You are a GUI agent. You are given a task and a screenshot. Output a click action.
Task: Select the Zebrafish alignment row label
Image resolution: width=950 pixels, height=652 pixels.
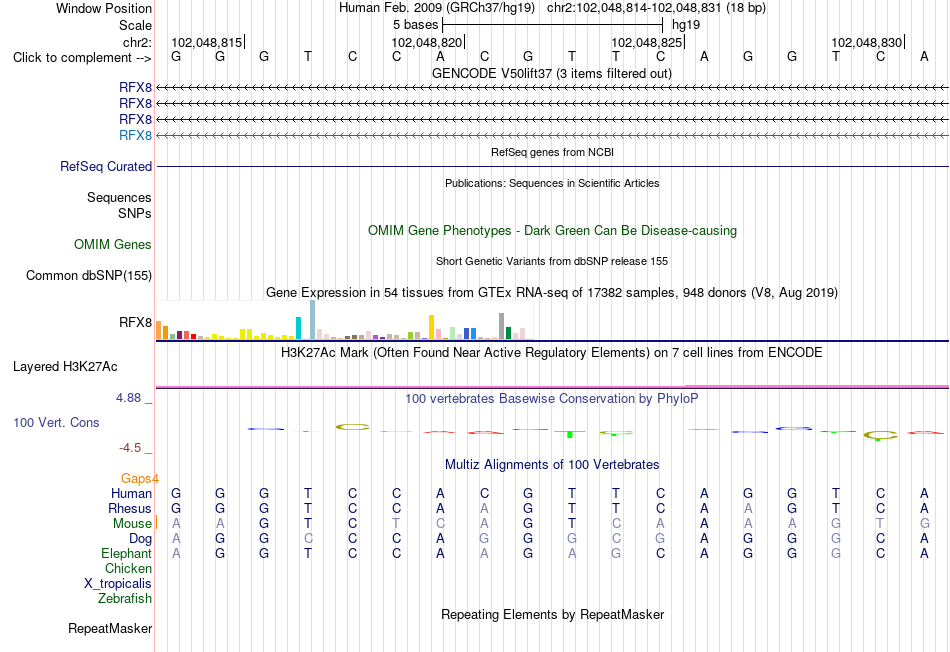[125, 599]
